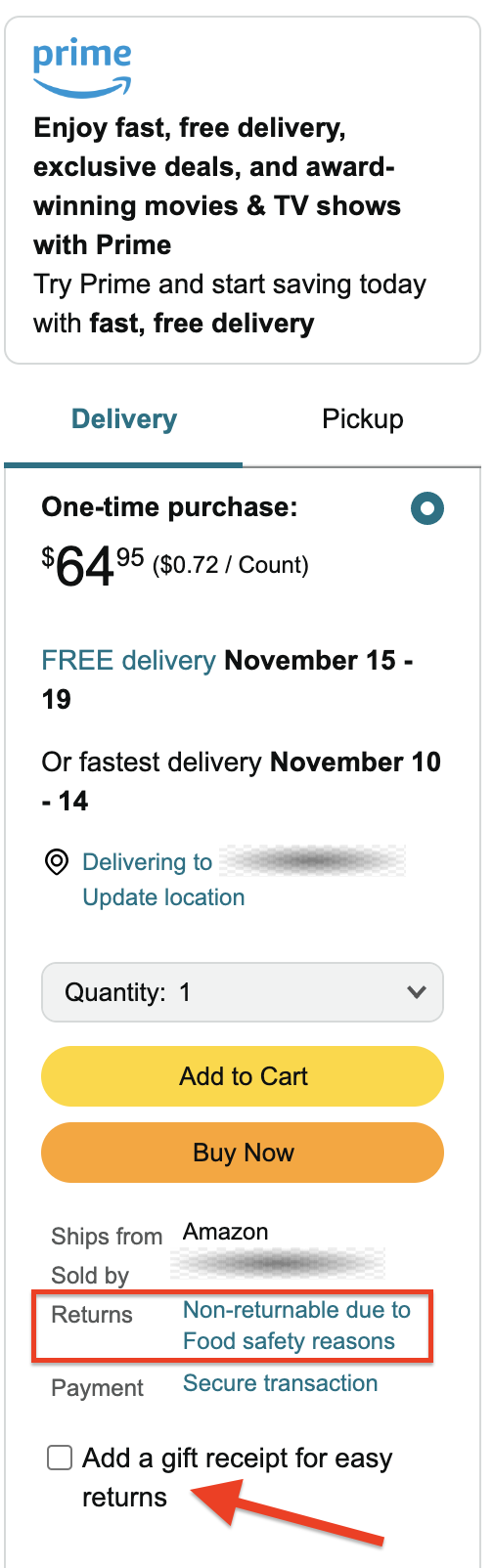Open the Quantity dropdown
Image resolution: width=493 pixels, height=1568 pixels.
click(x=243, y=992)
